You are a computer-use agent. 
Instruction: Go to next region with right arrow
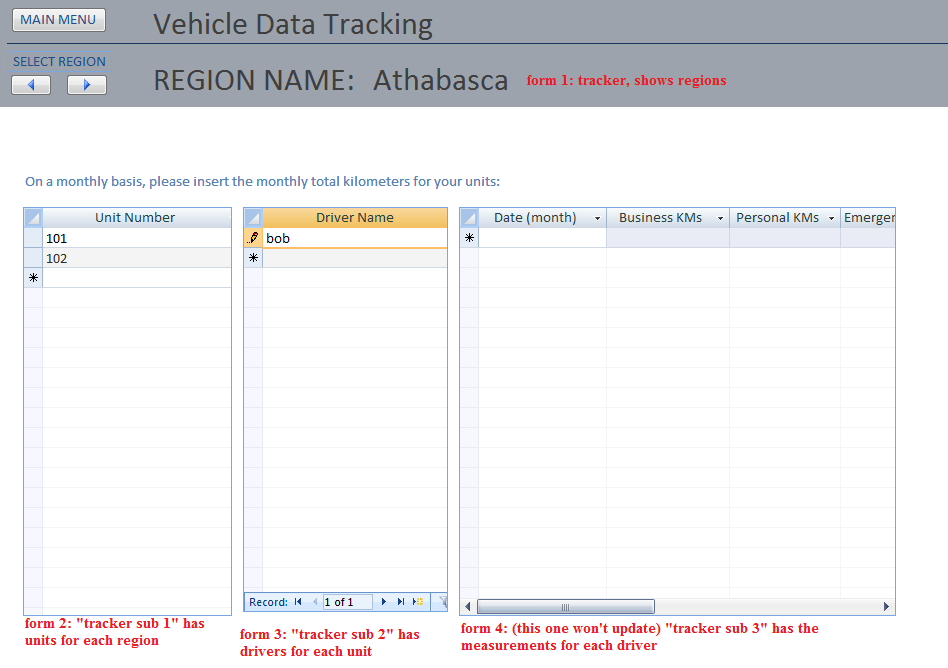click(x=86, y=85)
